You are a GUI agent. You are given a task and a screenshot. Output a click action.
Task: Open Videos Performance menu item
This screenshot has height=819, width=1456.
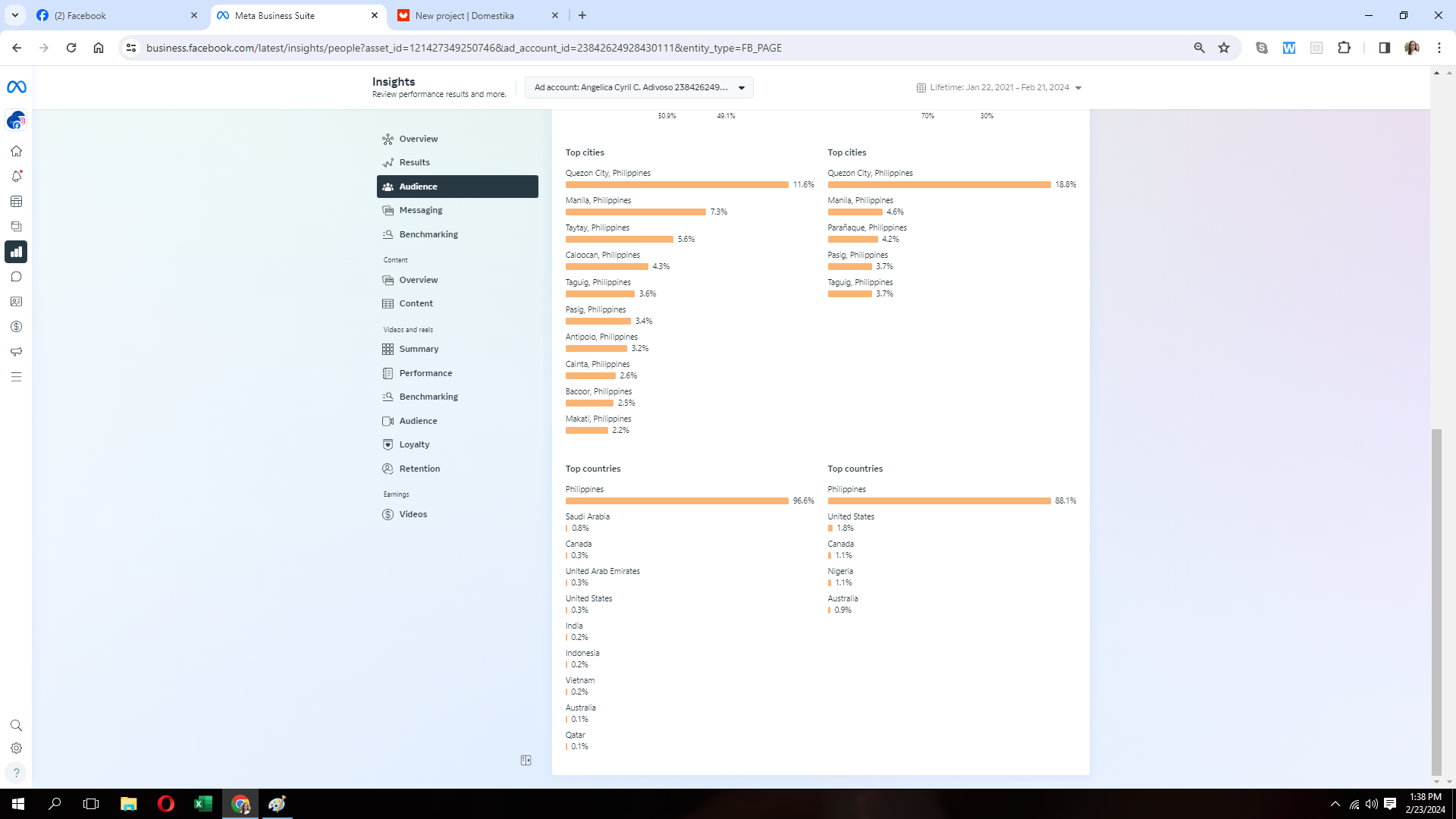(457, 373)
